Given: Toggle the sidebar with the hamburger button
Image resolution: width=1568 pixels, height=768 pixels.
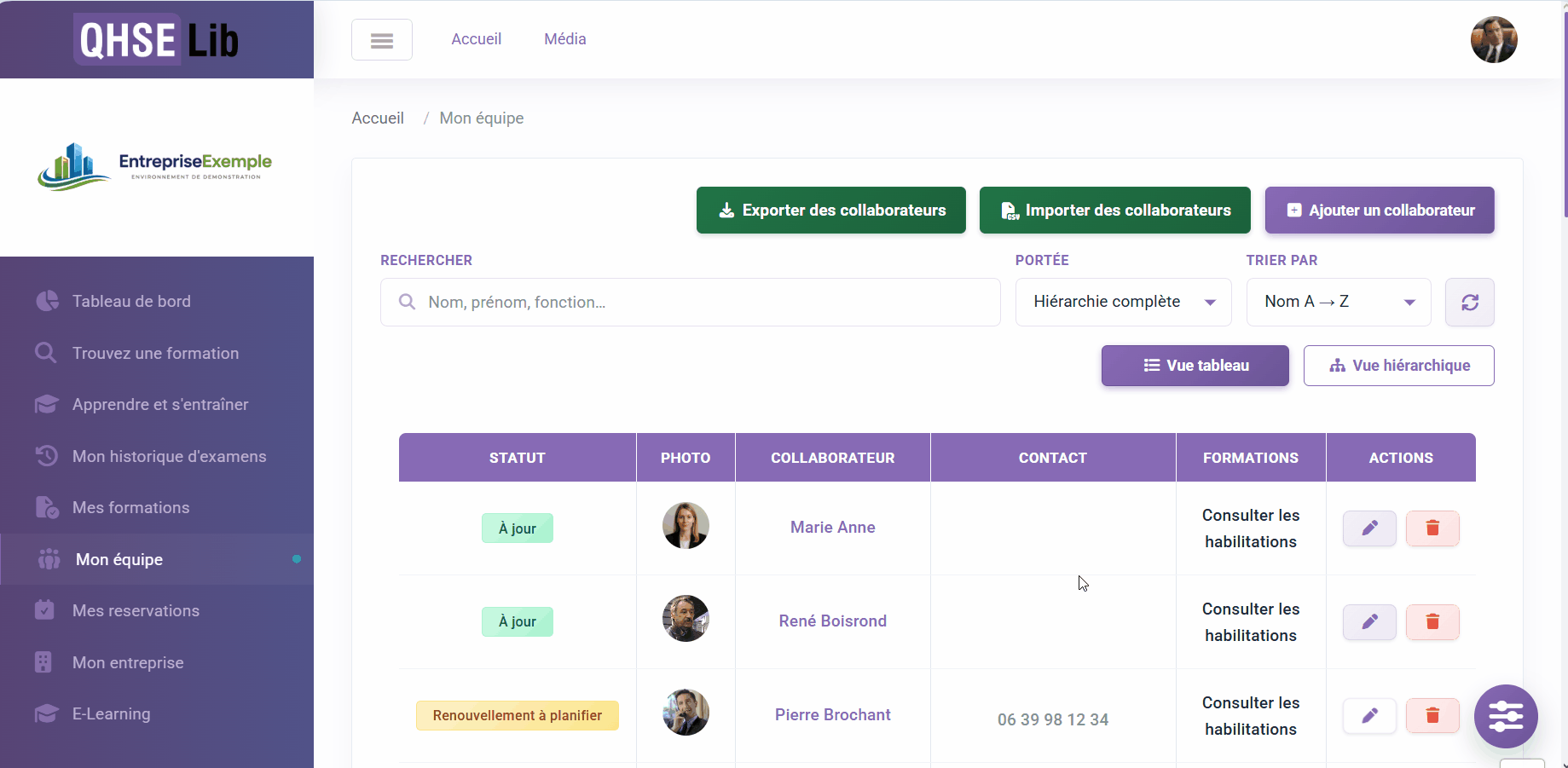Looking at the screenshot, I should [381, 39].
